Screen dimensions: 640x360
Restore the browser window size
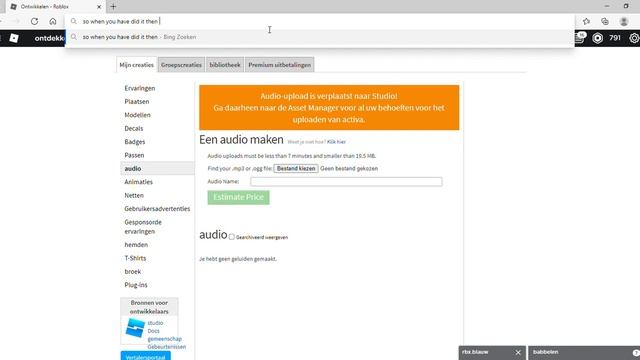(626, 6)
